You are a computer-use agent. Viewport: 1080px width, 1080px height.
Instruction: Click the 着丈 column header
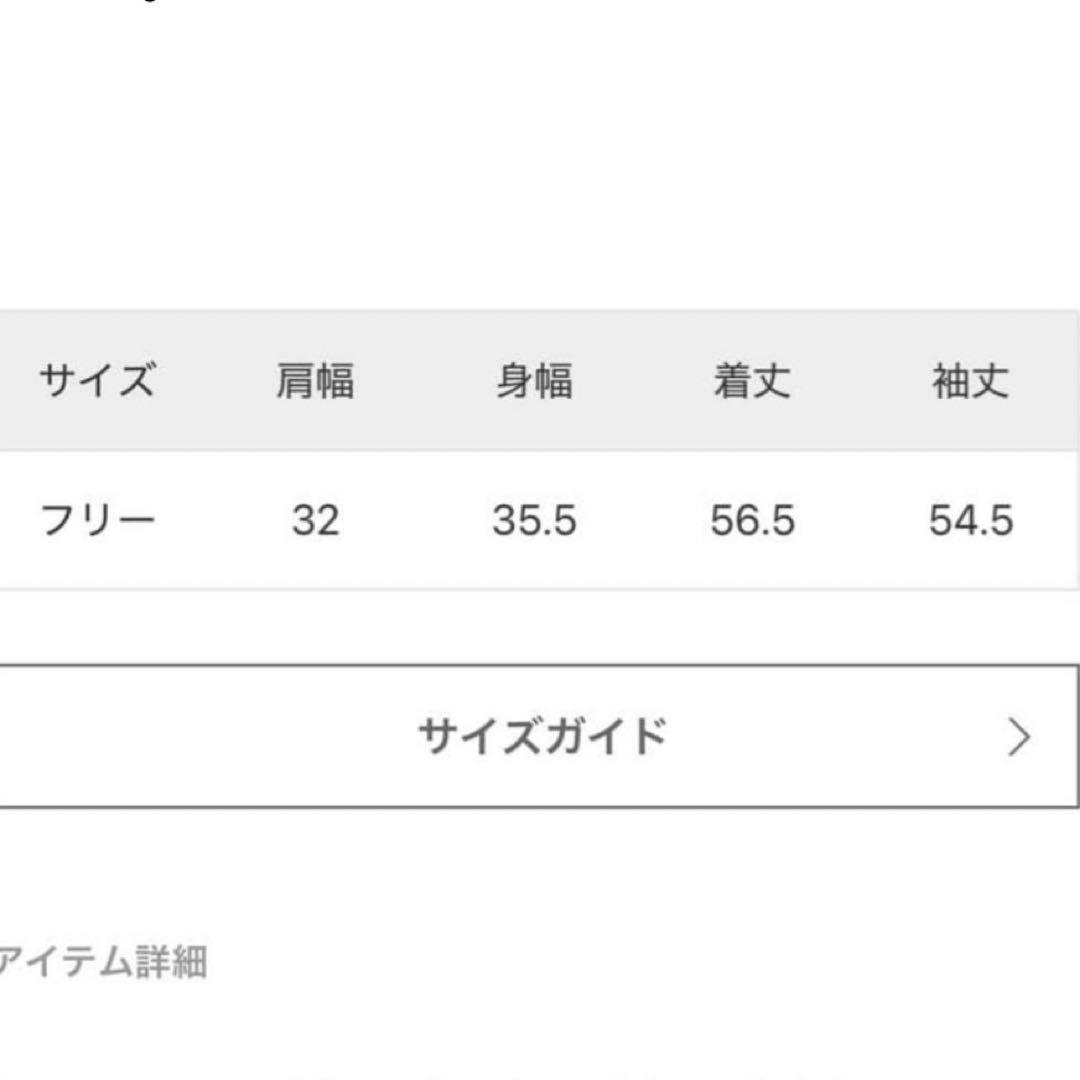[x=752, y=382]
